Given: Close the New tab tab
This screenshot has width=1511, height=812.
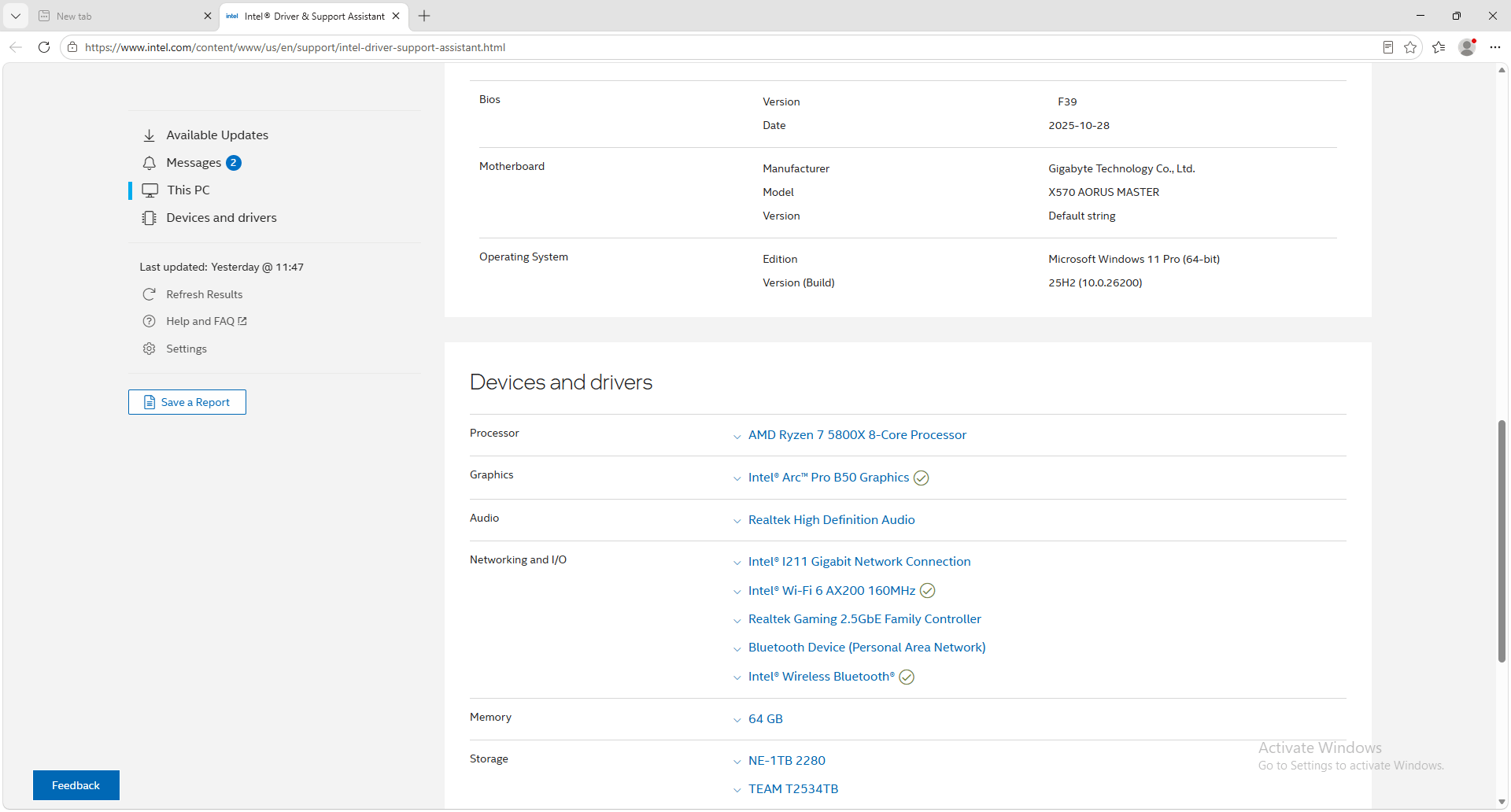Looking at the screenshot, I should pyautogui.click(x=208, y=16).
